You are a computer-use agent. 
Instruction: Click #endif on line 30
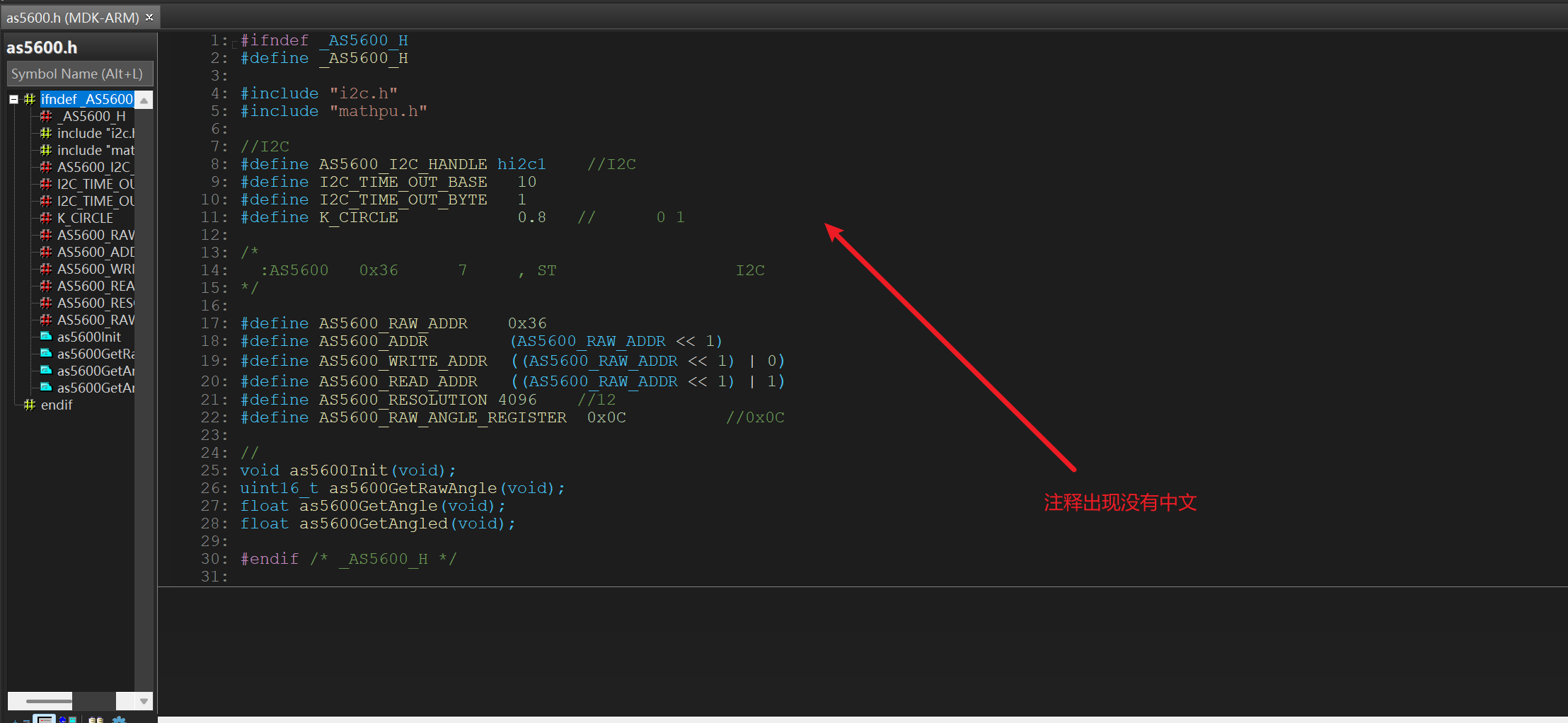point(270,559)
